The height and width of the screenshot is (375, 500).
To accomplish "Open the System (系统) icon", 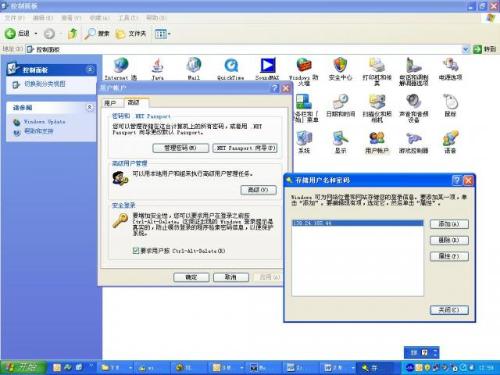I will [x=304, y=142].
